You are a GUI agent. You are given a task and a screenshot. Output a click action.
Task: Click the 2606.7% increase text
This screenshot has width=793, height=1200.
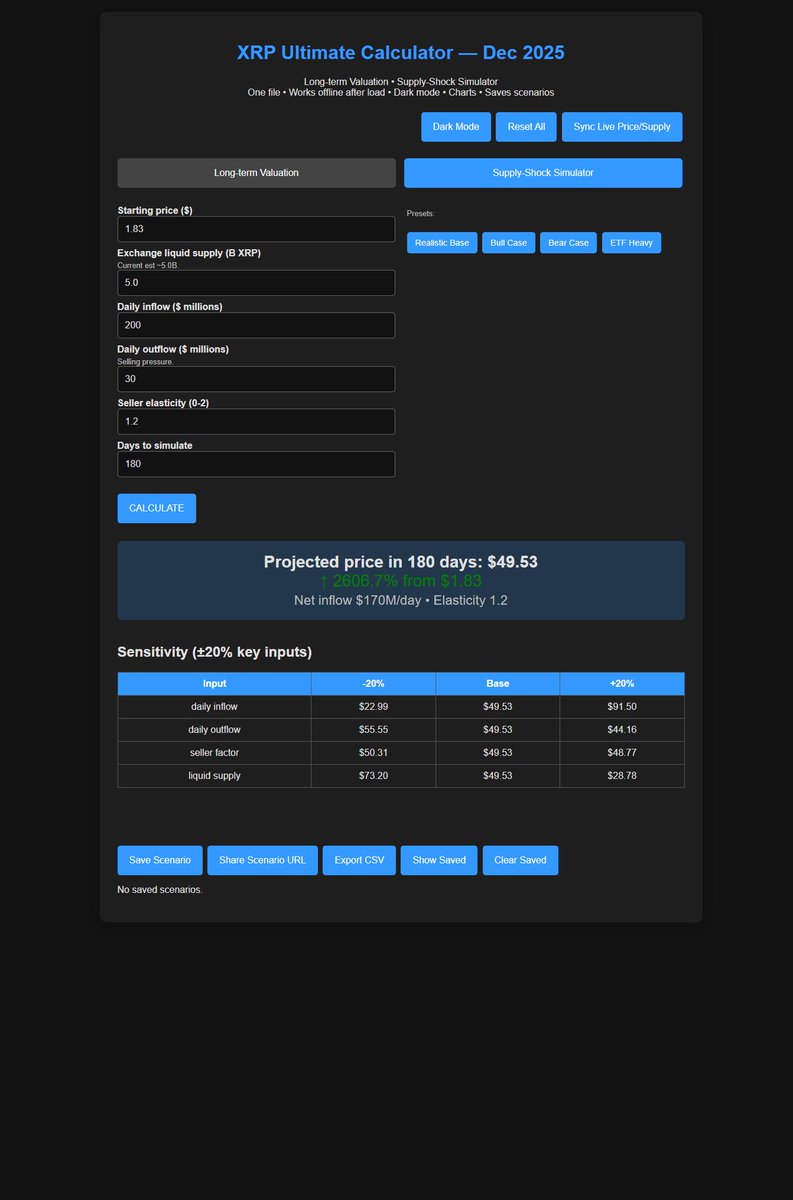401,581
